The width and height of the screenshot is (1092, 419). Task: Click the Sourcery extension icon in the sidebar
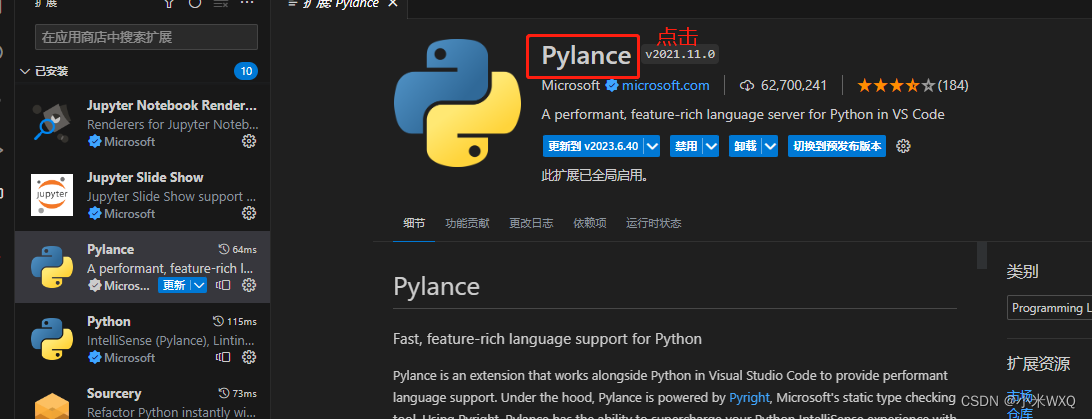tap(52, 406)
